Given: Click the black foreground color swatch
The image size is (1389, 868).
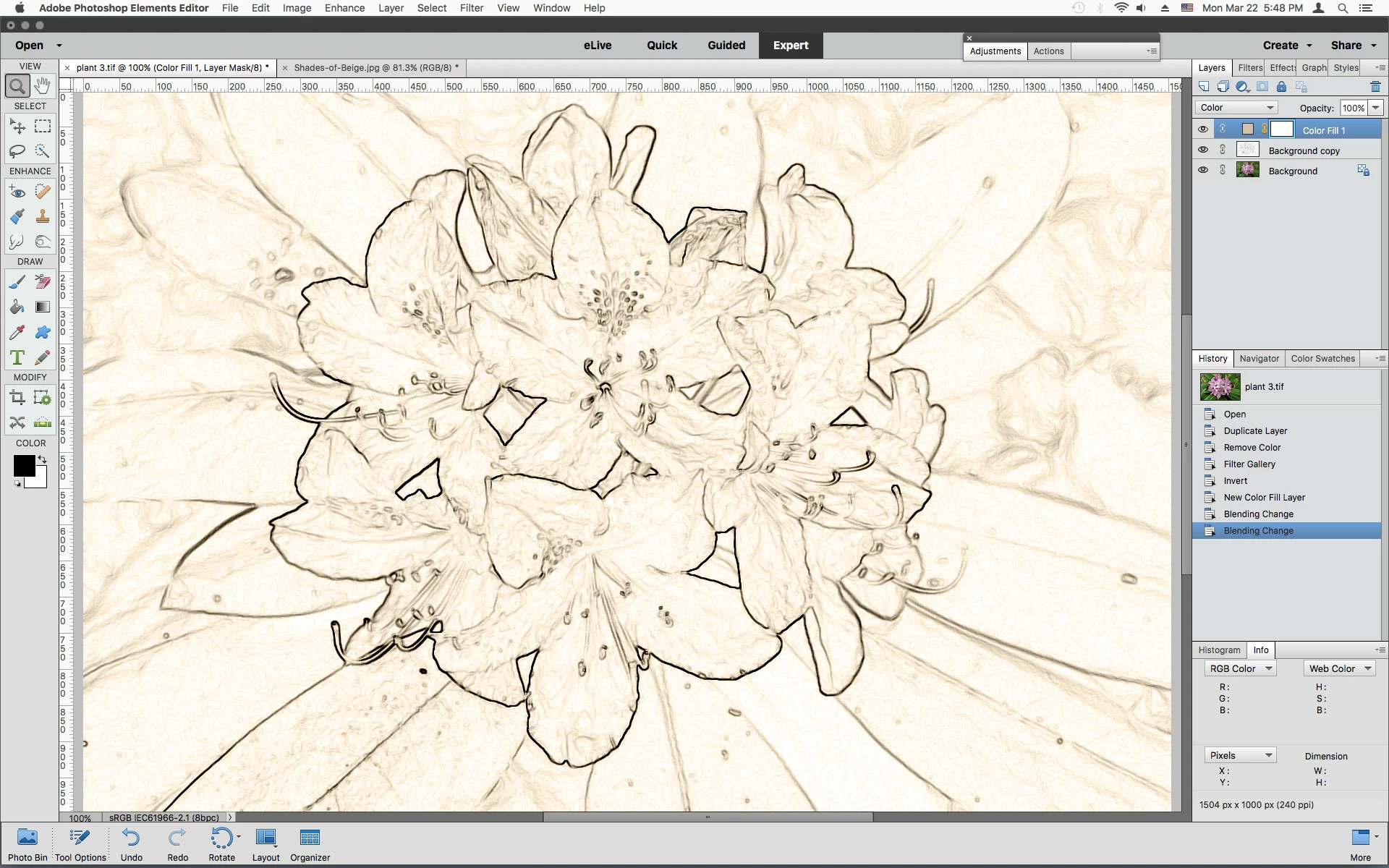Looking at the screenshot, I should [23, 466].
